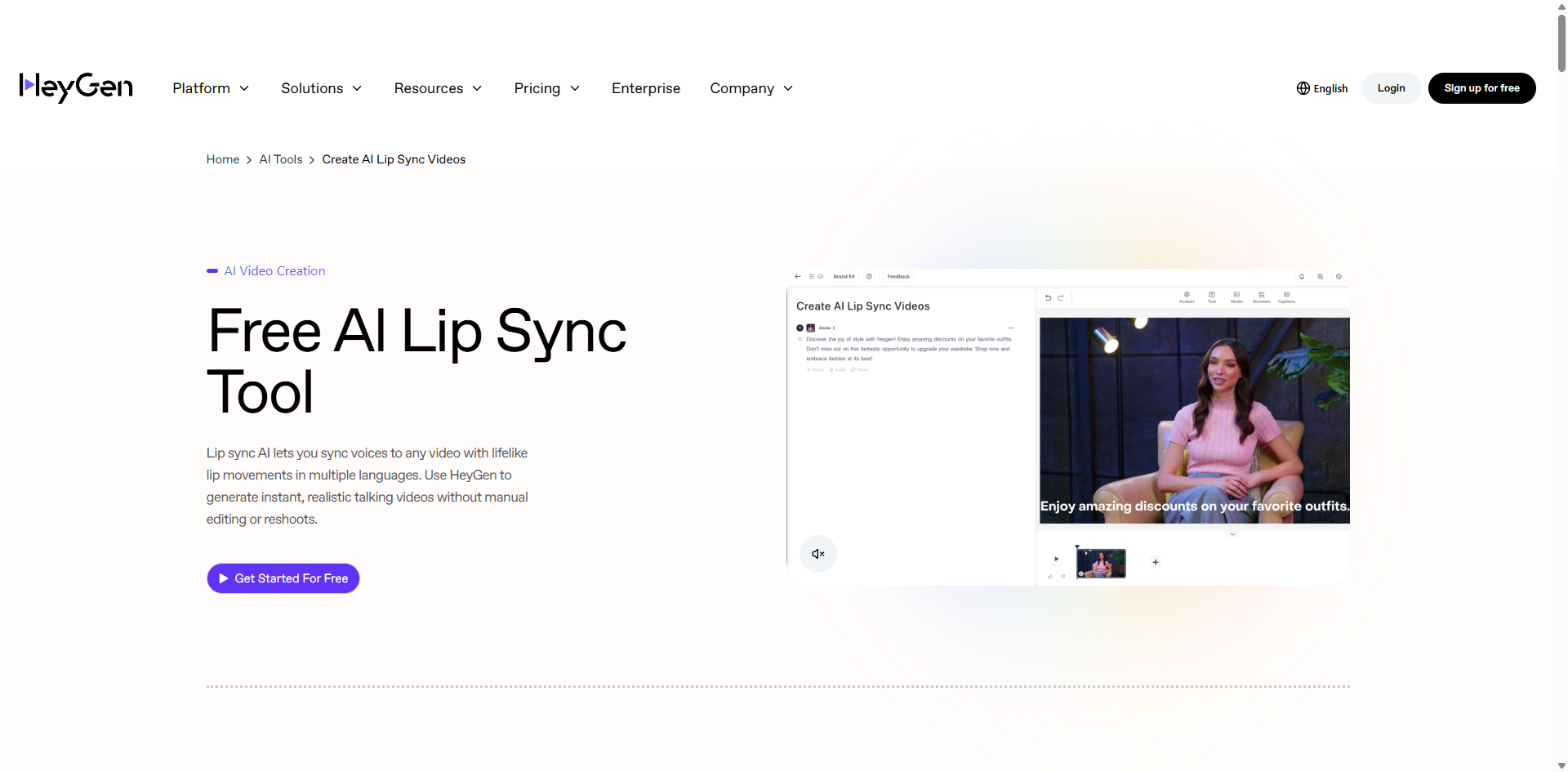Open the Text tool

tap(1212, 297)
